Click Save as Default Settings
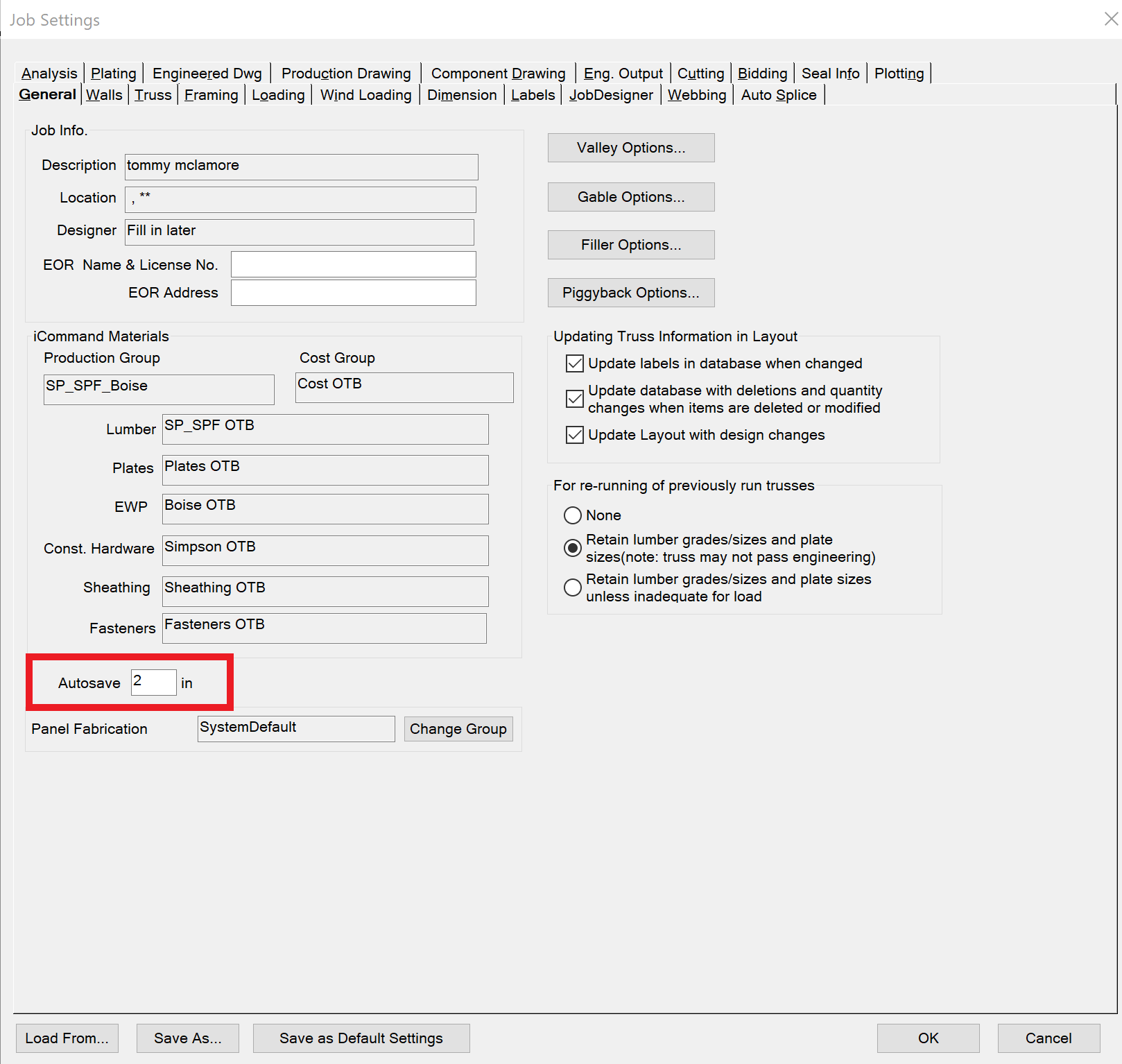Viewport: 1122px width, 1064px height. click(x=361, y=1038)
